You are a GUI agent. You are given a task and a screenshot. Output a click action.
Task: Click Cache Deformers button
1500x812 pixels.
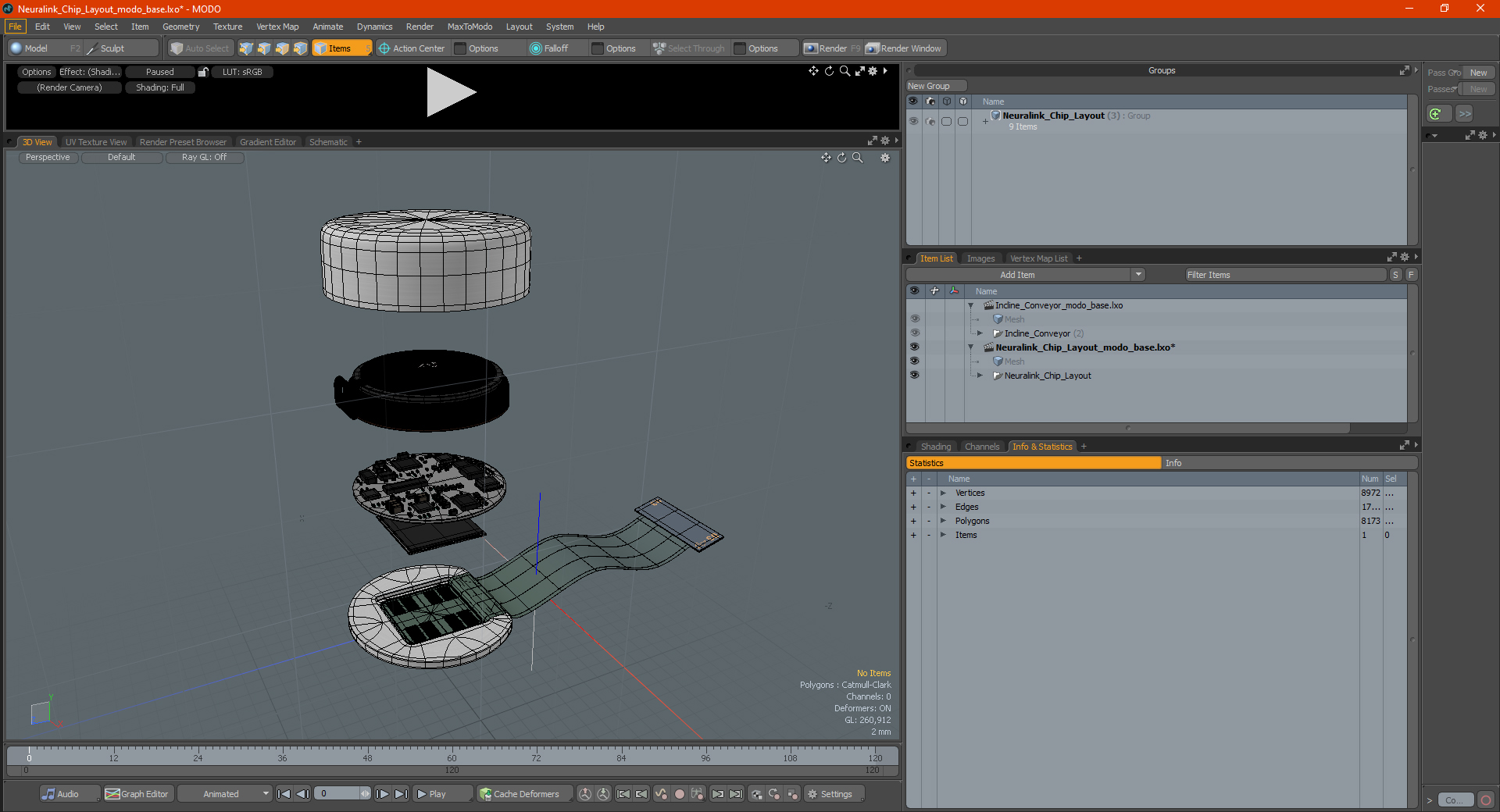[525, 794]
